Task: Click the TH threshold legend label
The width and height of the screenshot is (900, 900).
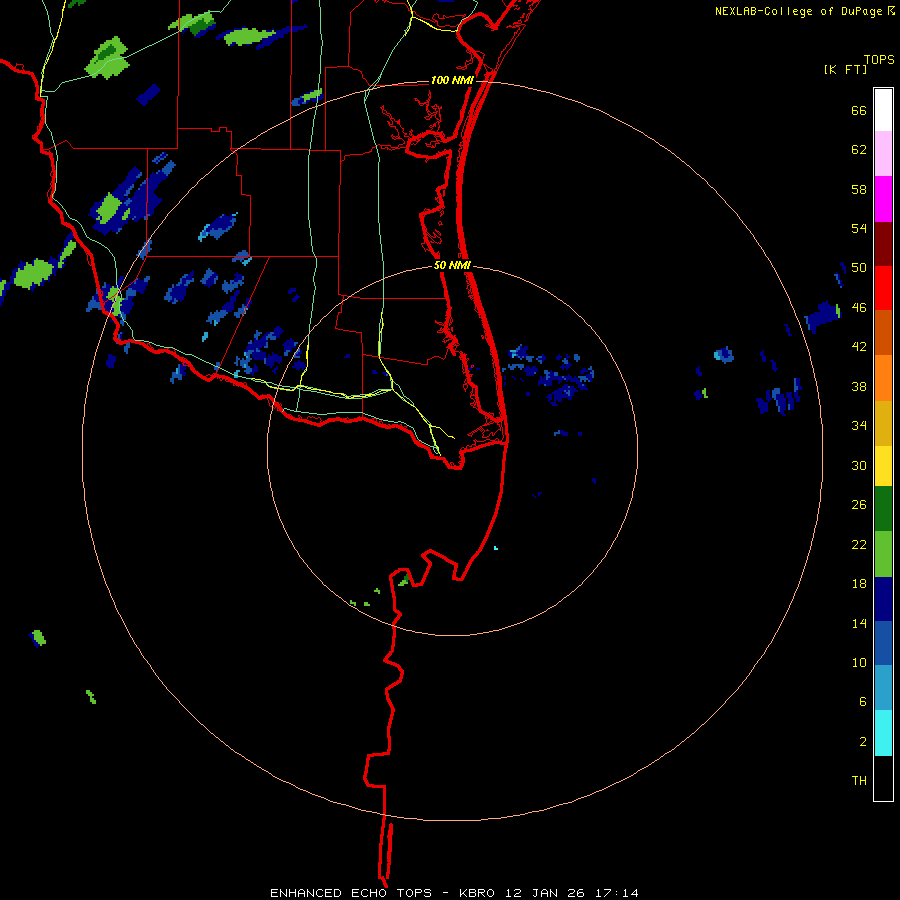Action: tap(859, 781)
